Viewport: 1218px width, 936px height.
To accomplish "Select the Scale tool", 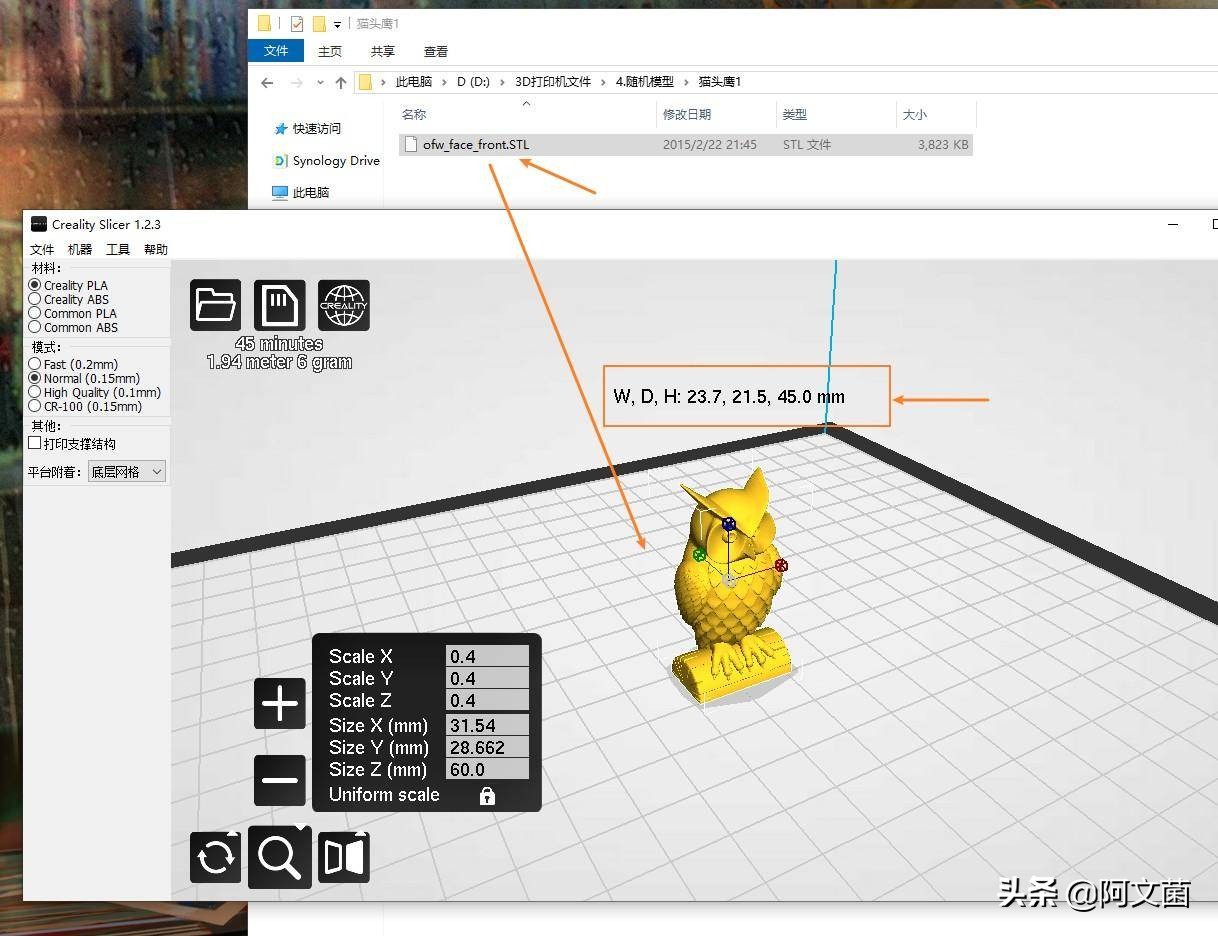I will point(279,856).
